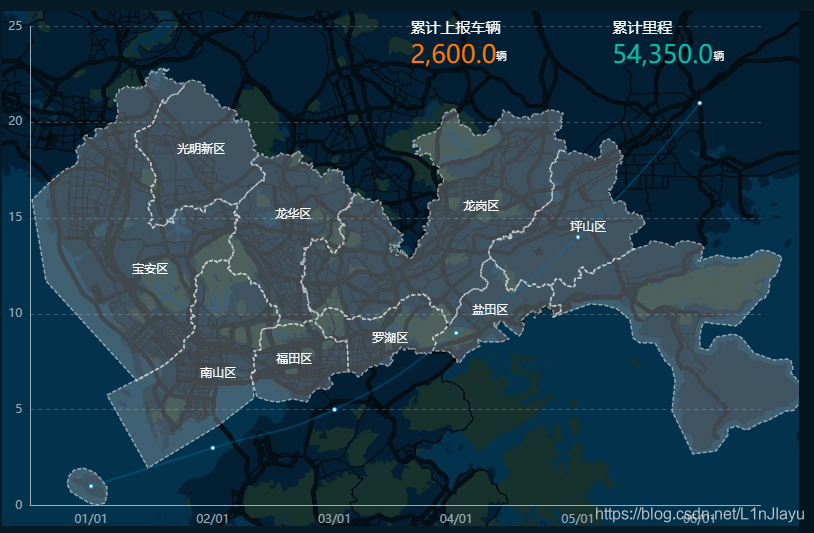Select the 福田区 district label
The width and height of the screenshot is (814, 533).
pos(294,359)
